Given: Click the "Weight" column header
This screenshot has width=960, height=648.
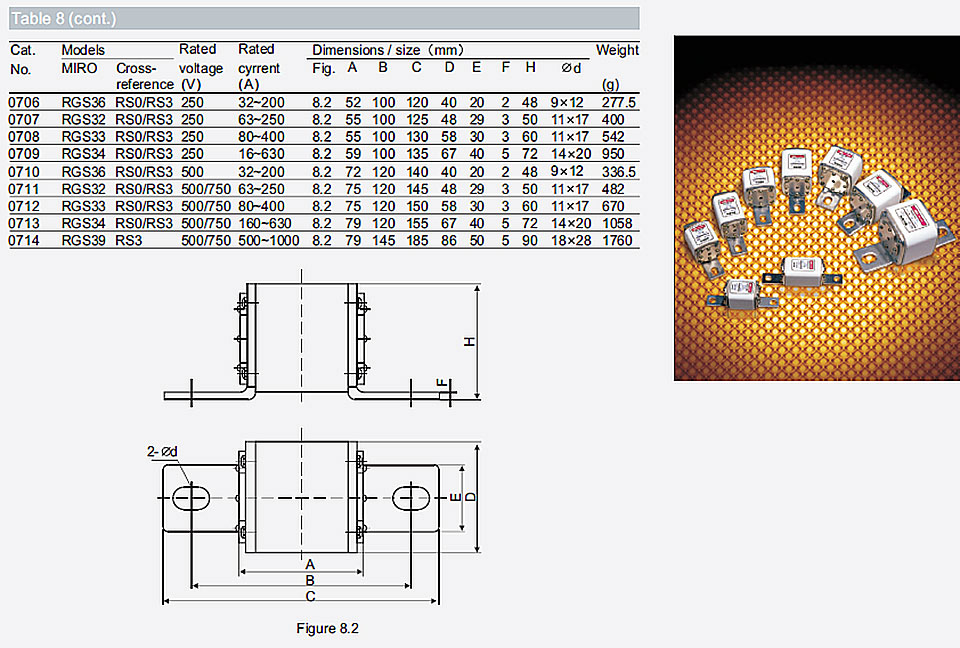Looking at the screenshot, I should 617,50.
